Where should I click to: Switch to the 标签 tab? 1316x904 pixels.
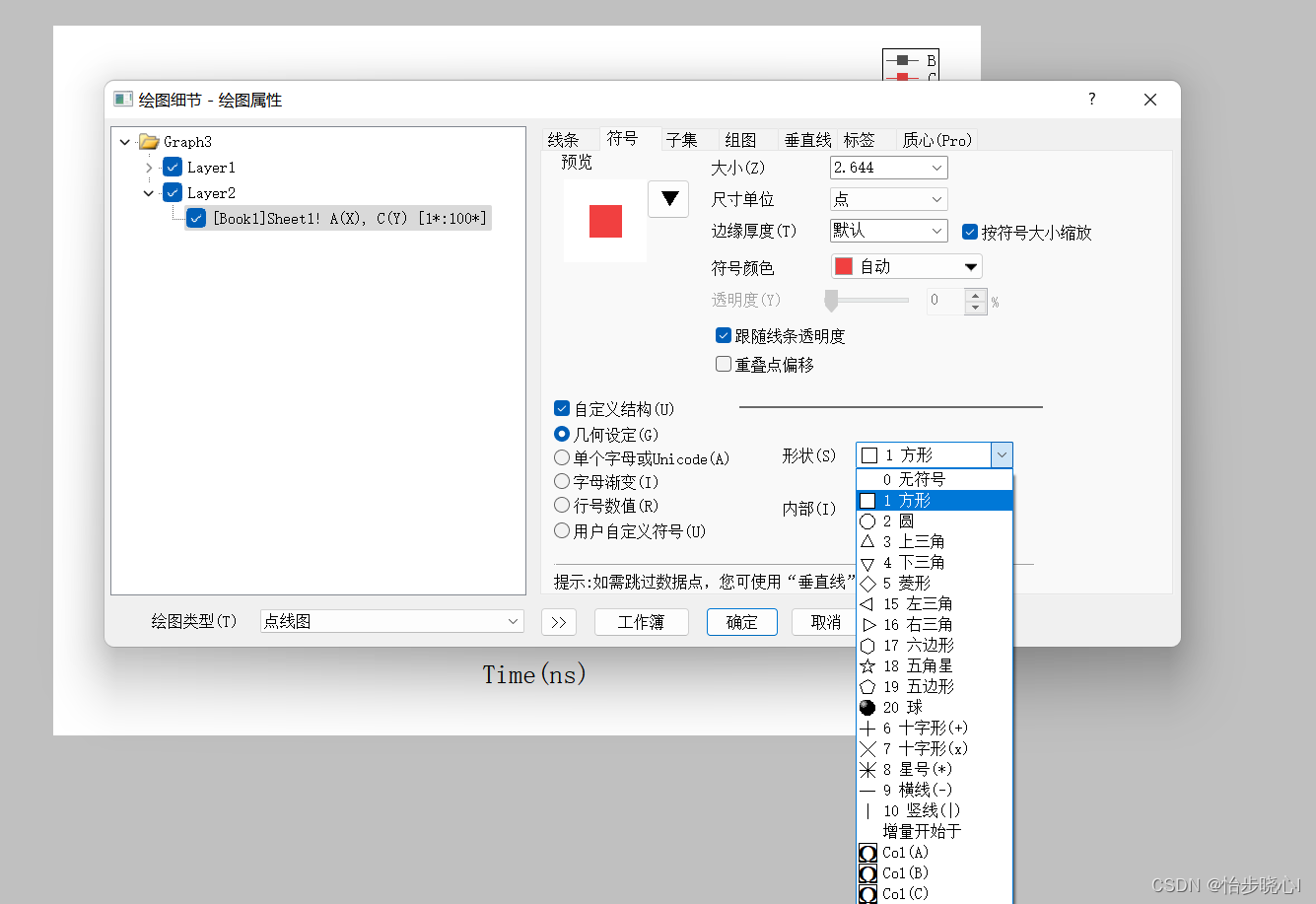click(x=860, y=140)
